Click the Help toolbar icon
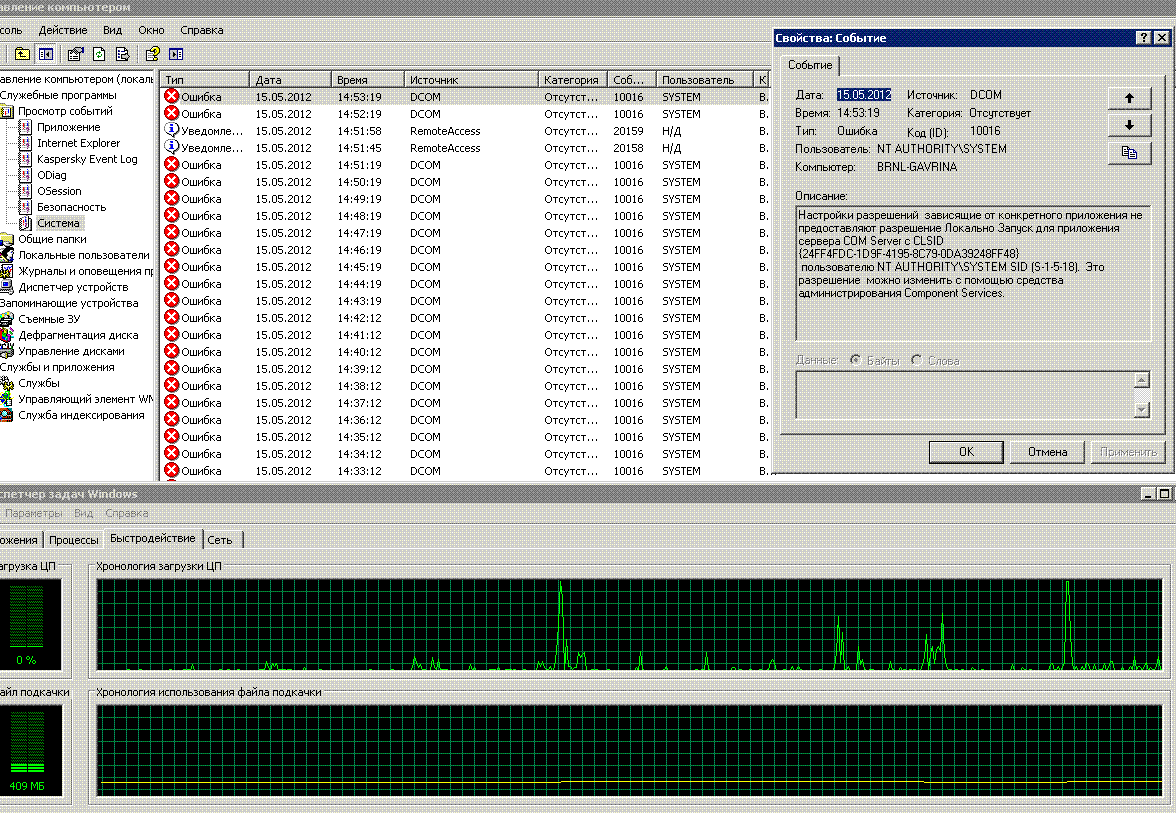Image resolution: width=1176 pixels, height=813 pixels. (x=152, y=54)
